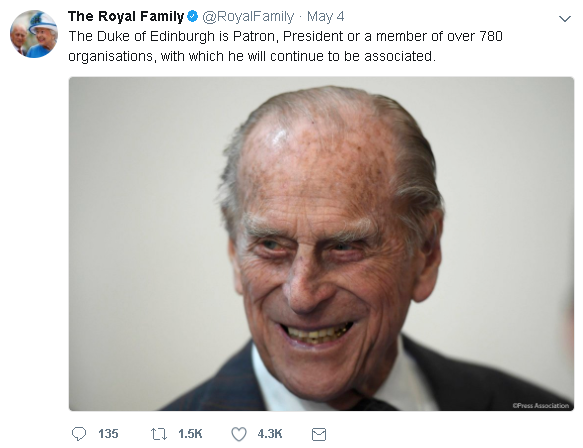This screenshot has height=448, width=583.
Task: Like the tweet with the heart icon
Action: (239, 434)
